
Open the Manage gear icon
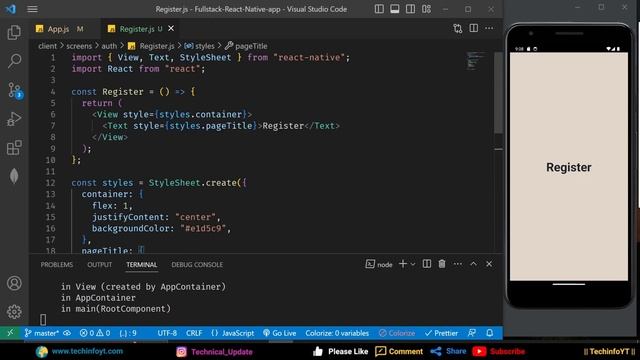tap(14, 311)
